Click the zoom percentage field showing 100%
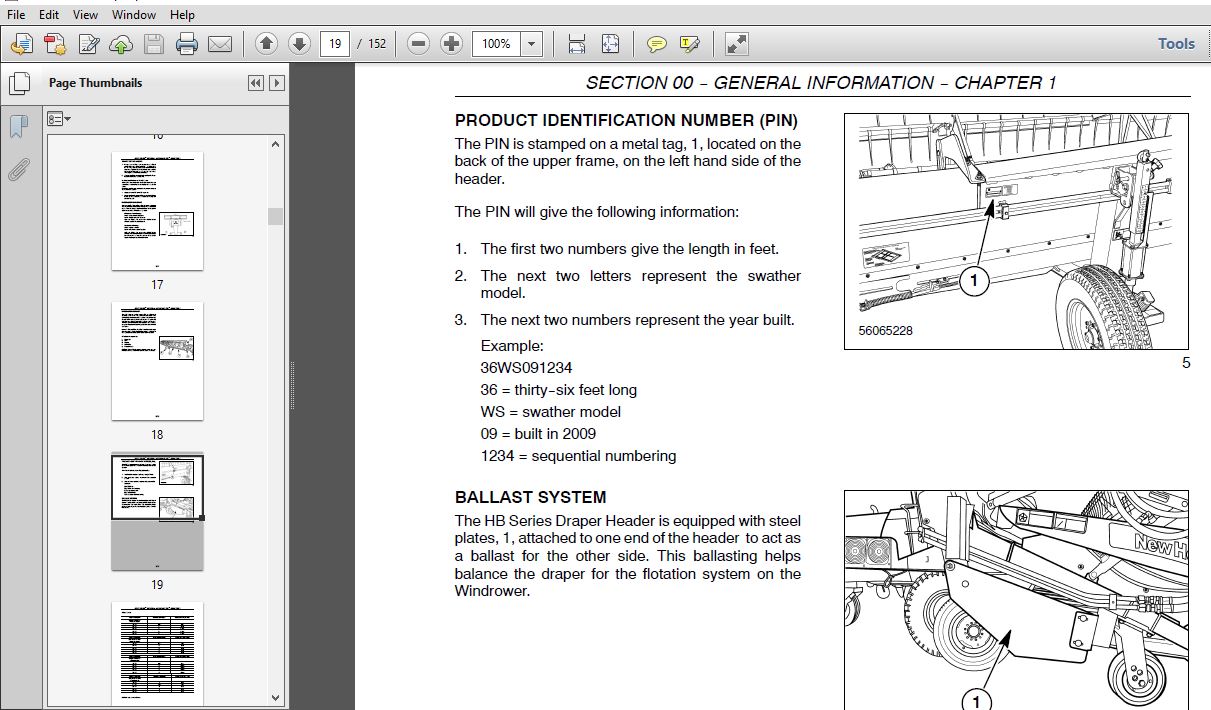 (497, 44)
